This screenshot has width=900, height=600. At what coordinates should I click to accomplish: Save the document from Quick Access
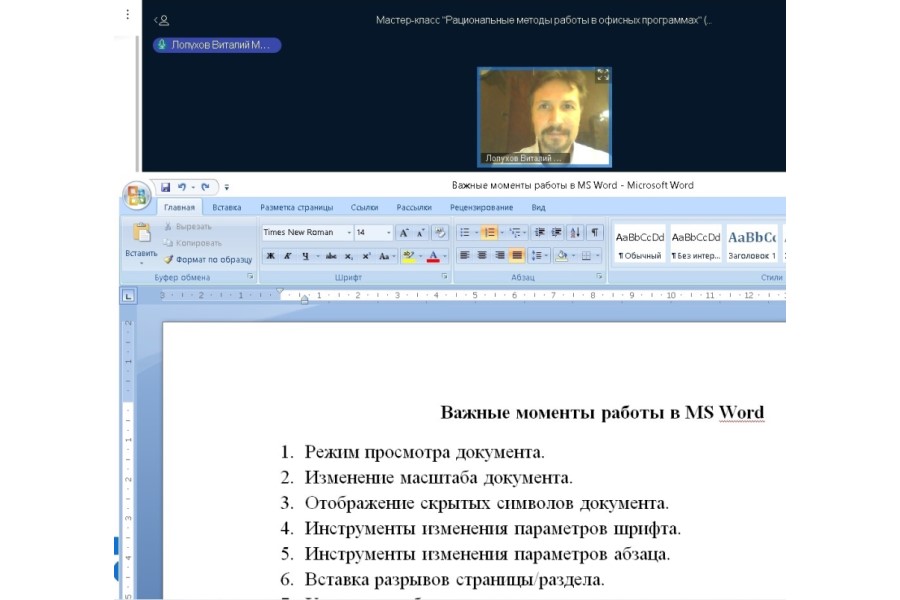165,187
